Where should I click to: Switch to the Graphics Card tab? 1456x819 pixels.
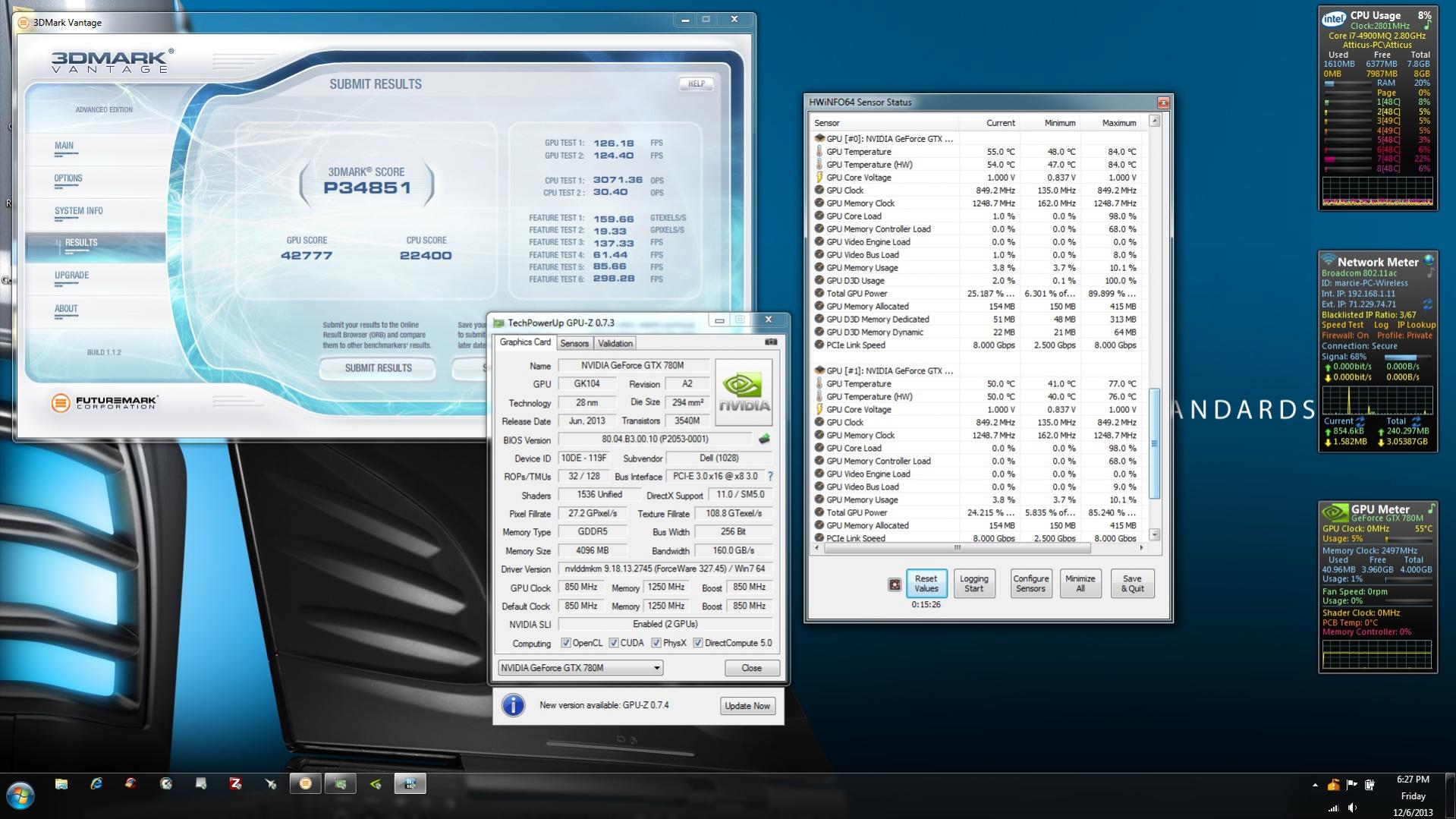[525, 342]
